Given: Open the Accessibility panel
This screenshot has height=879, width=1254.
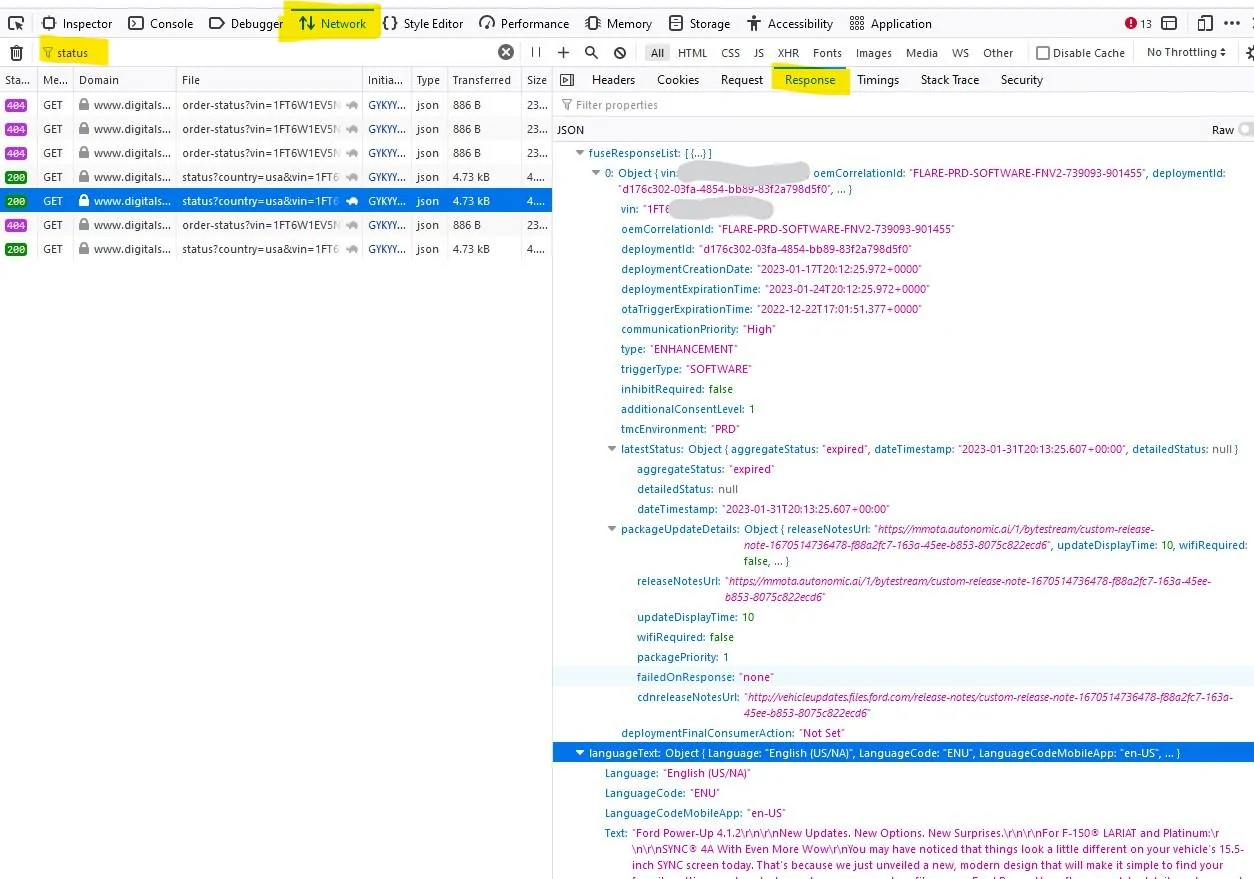Looking at the screenshot, I should 790,23.
